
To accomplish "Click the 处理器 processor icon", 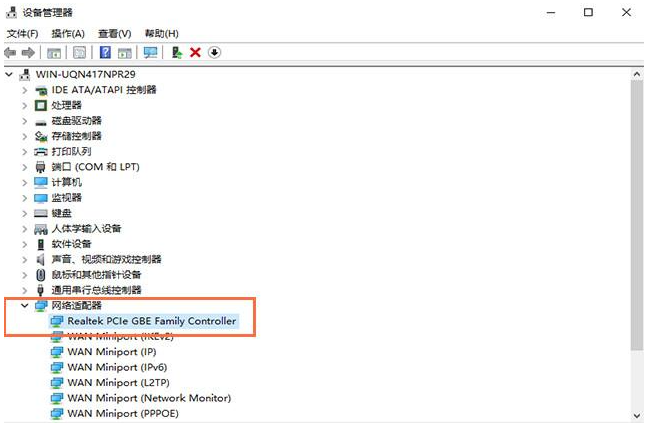I will tap(41, 105).
